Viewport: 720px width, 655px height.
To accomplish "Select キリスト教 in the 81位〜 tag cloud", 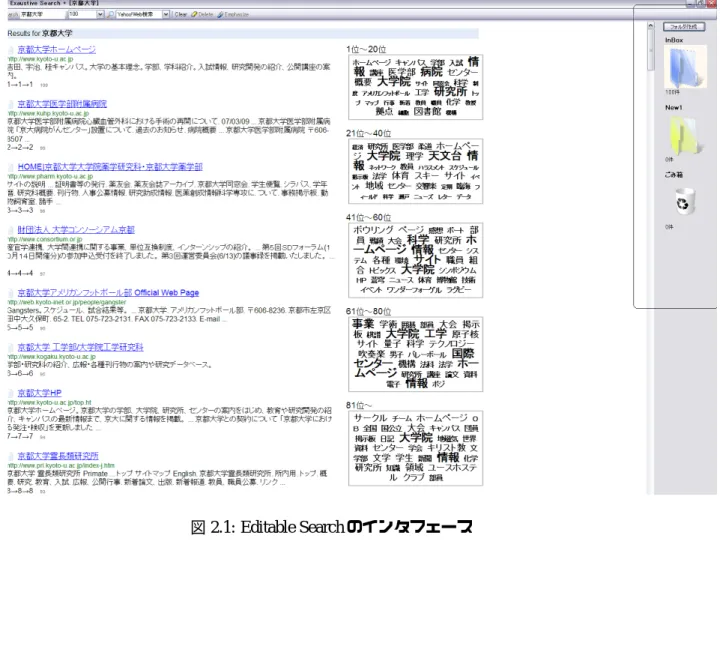I will [446, 447].
